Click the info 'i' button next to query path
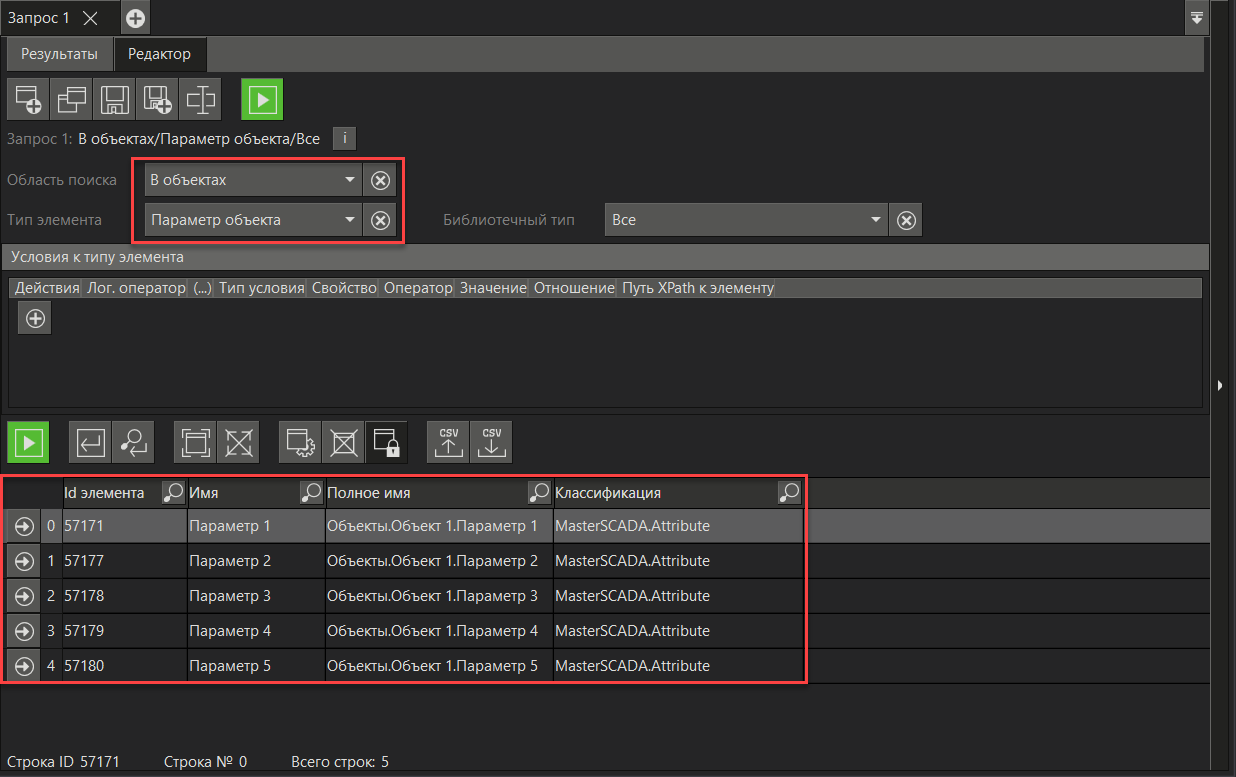The image size is (1236, 777). point(344,139)
